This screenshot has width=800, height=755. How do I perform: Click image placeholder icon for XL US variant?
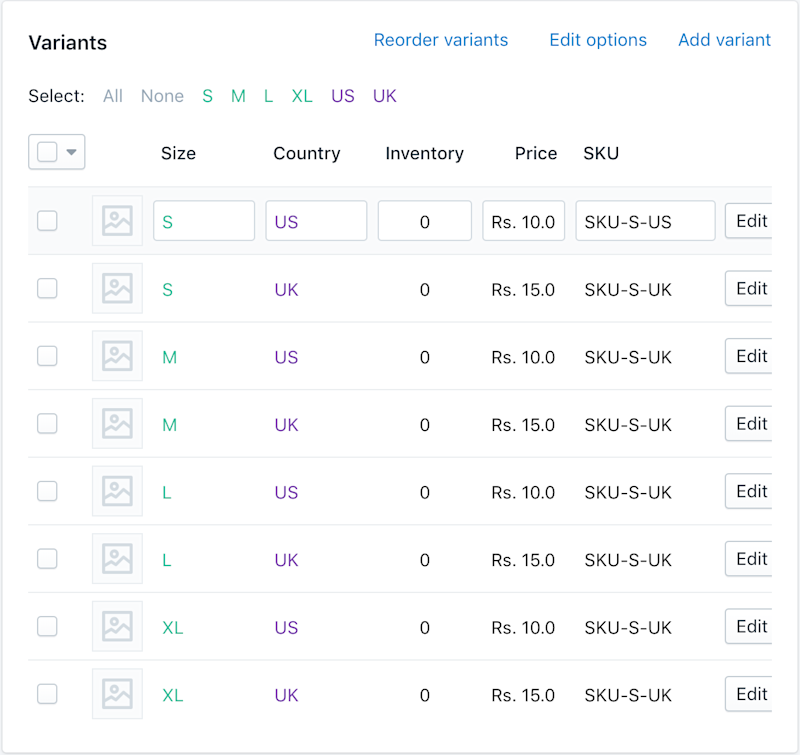tap(117, 627)
